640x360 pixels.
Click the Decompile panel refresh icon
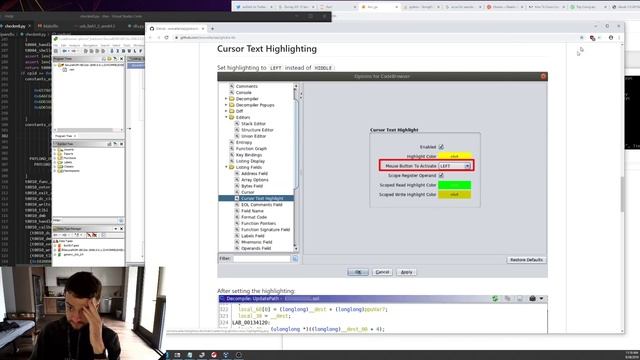(495, 299)
